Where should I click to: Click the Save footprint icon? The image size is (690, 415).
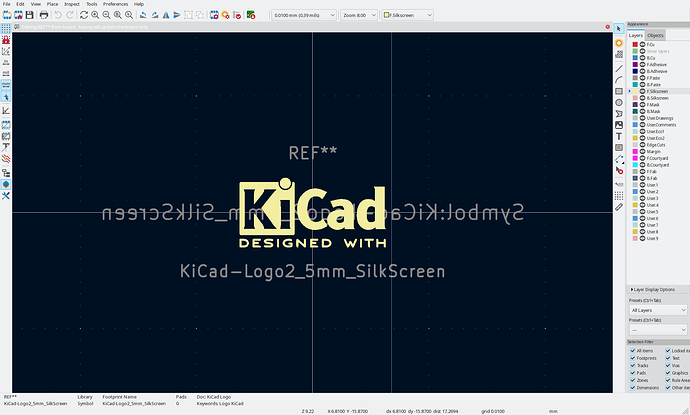[29, 15]
